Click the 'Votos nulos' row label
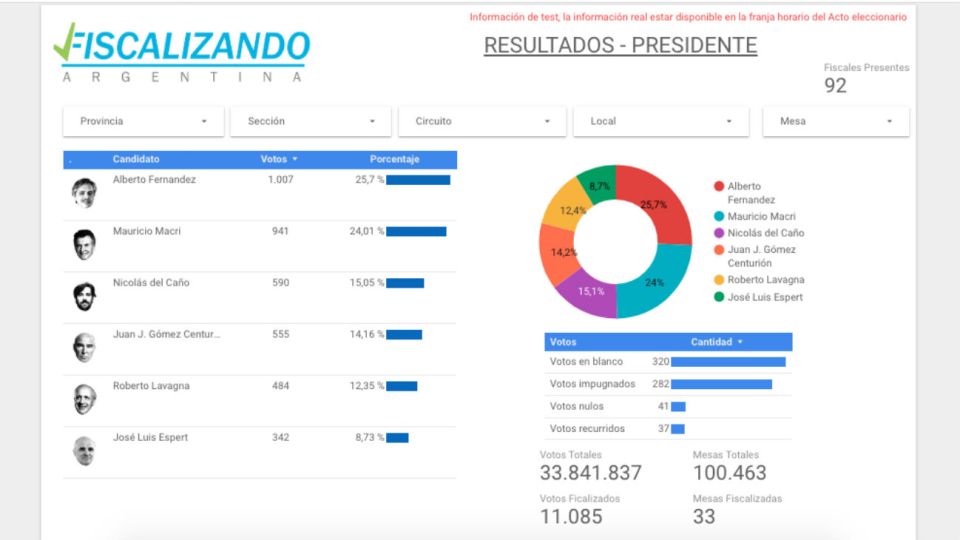The image size is (960, 540). pos(577,406)
